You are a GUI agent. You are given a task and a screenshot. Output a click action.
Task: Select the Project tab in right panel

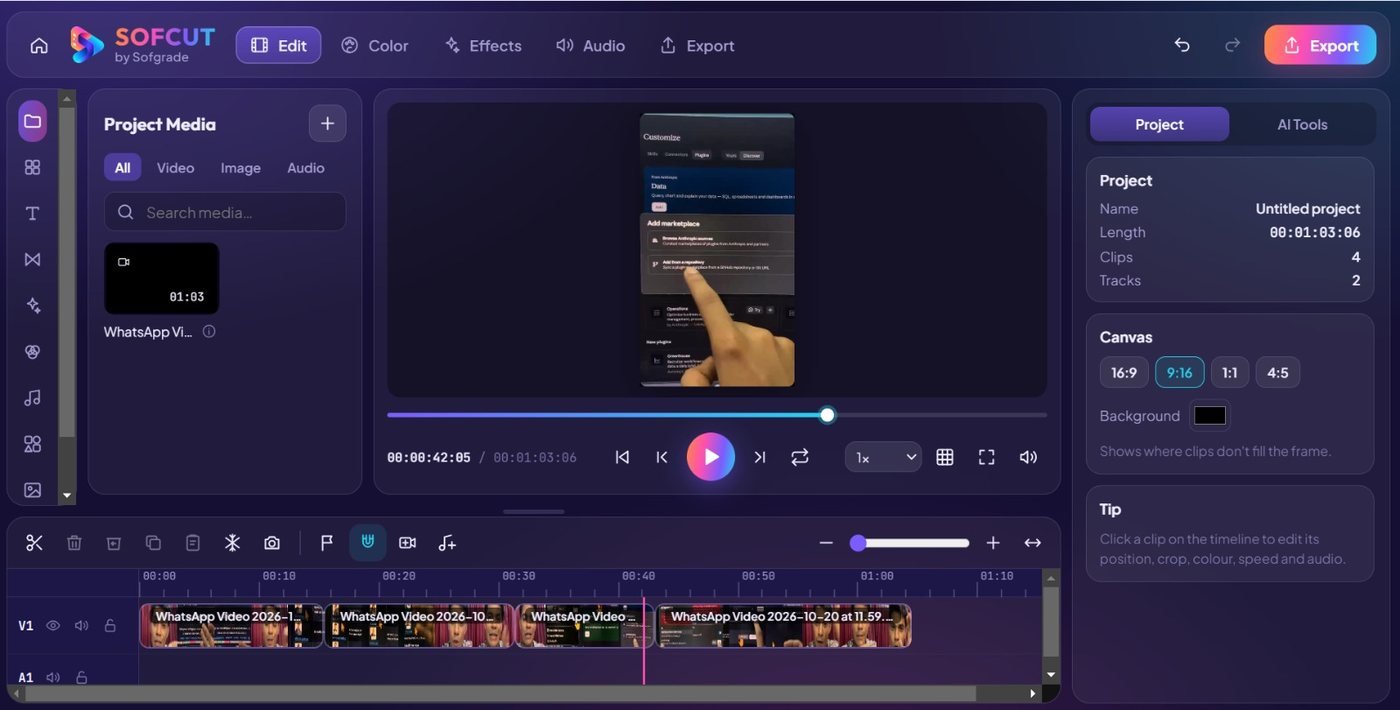tap(1159, 124)
